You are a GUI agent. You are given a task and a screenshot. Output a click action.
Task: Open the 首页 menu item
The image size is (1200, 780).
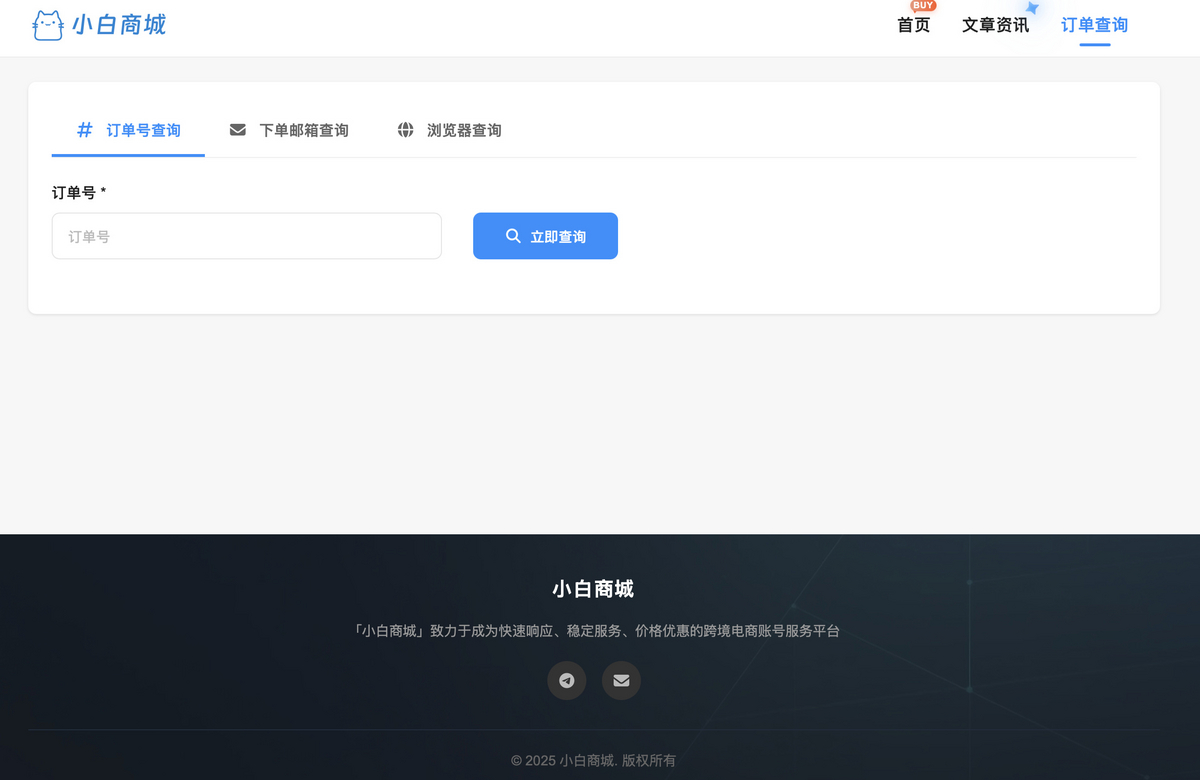click(x=913, y=25)
